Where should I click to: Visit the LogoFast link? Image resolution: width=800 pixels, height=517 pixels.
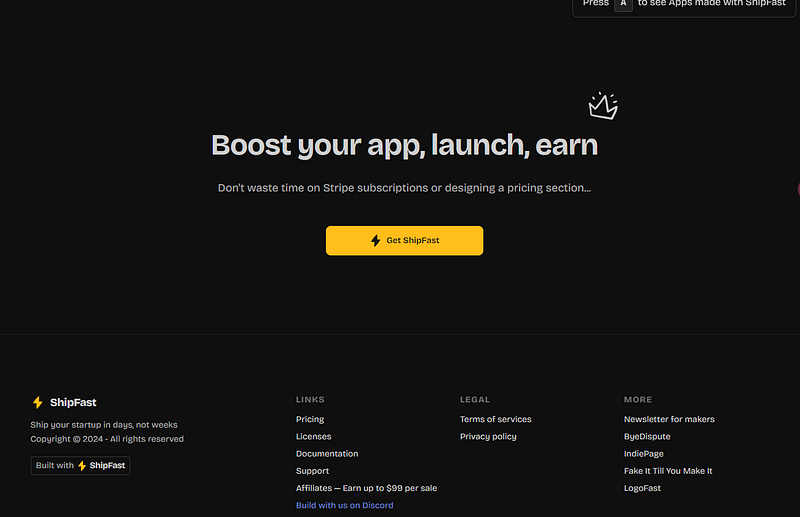point(642,488)
